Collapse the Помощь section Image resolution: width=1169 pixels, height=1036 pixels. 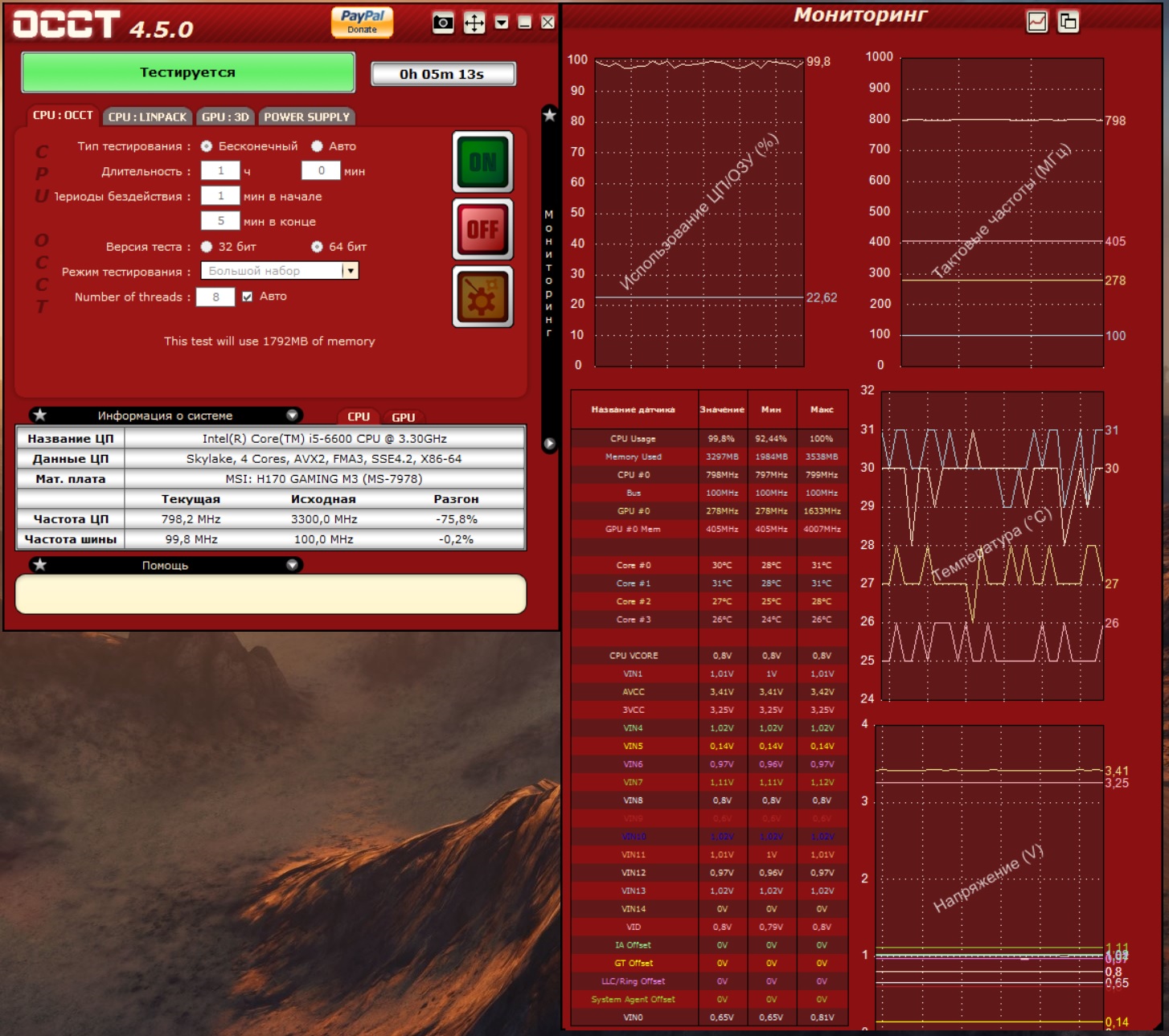tap(293, 565)
